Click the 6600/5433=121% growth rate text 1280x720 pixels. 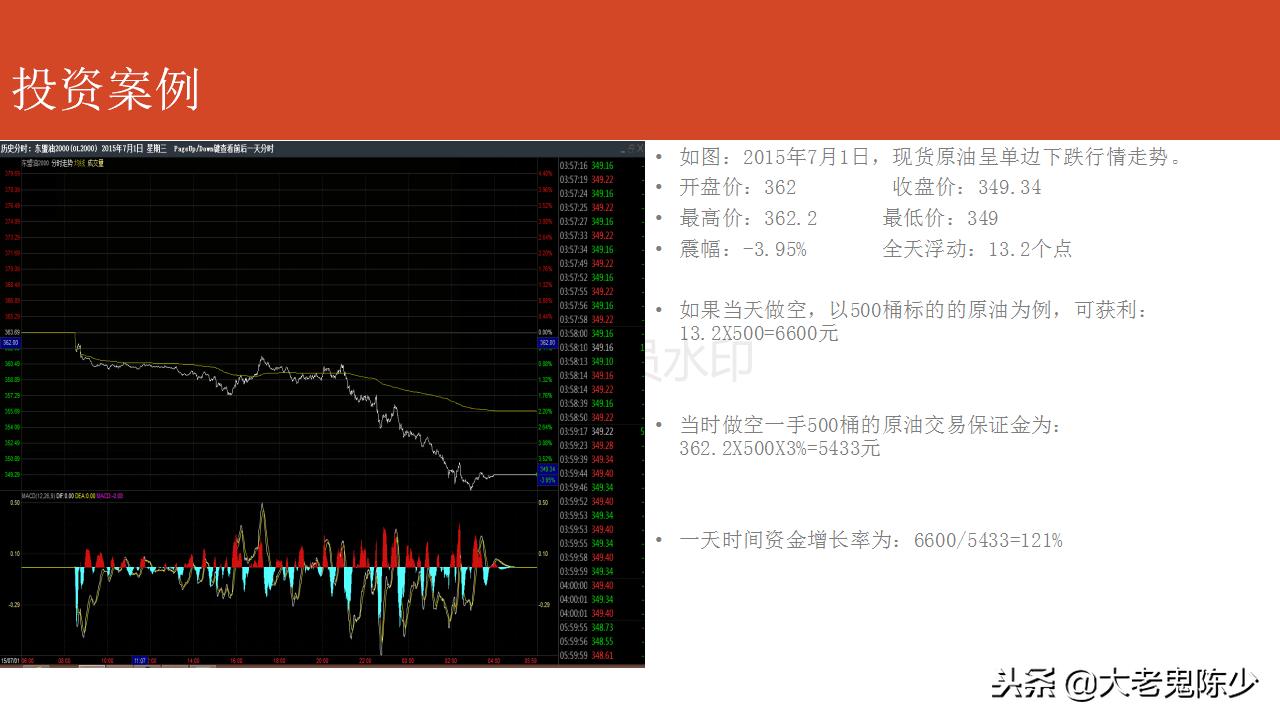pyautogui.click(x=987, y=541)
